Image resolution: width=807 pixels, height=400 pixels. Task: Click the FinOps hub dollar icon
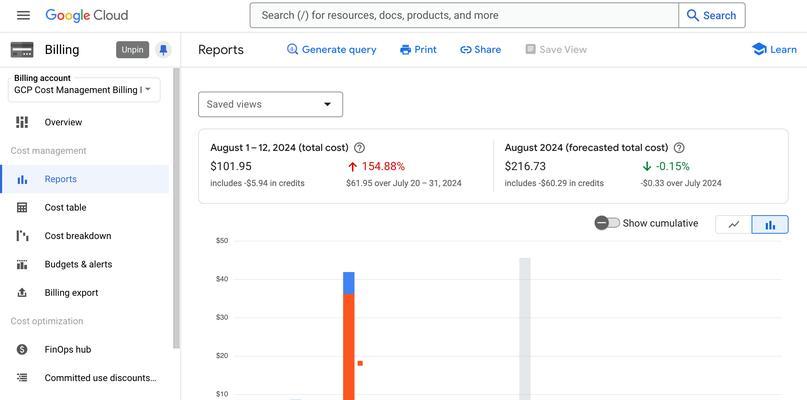pyautogui.click(x=22, y=350)
